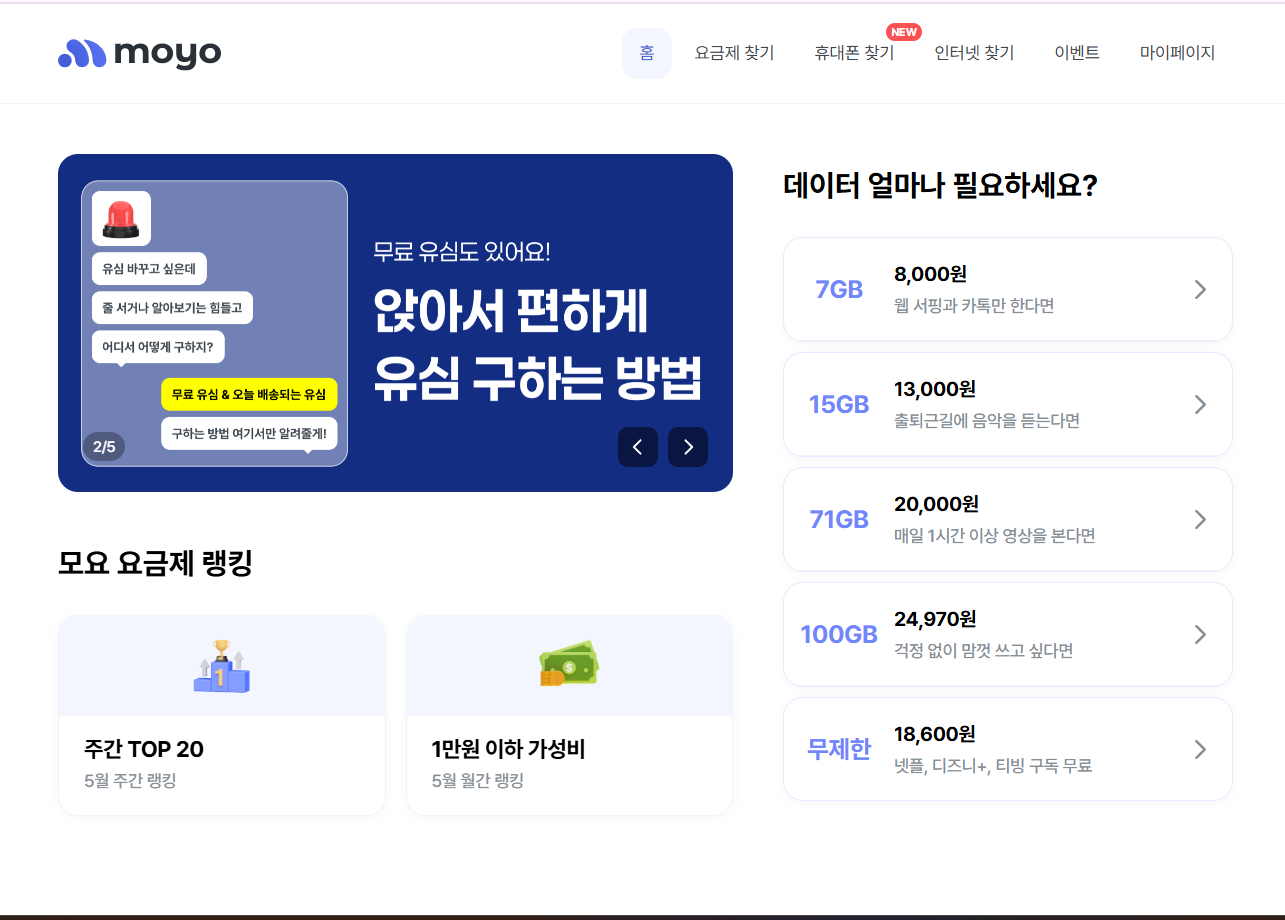Open 주간 TOP 20 ranking card

(x=222, y=715)
